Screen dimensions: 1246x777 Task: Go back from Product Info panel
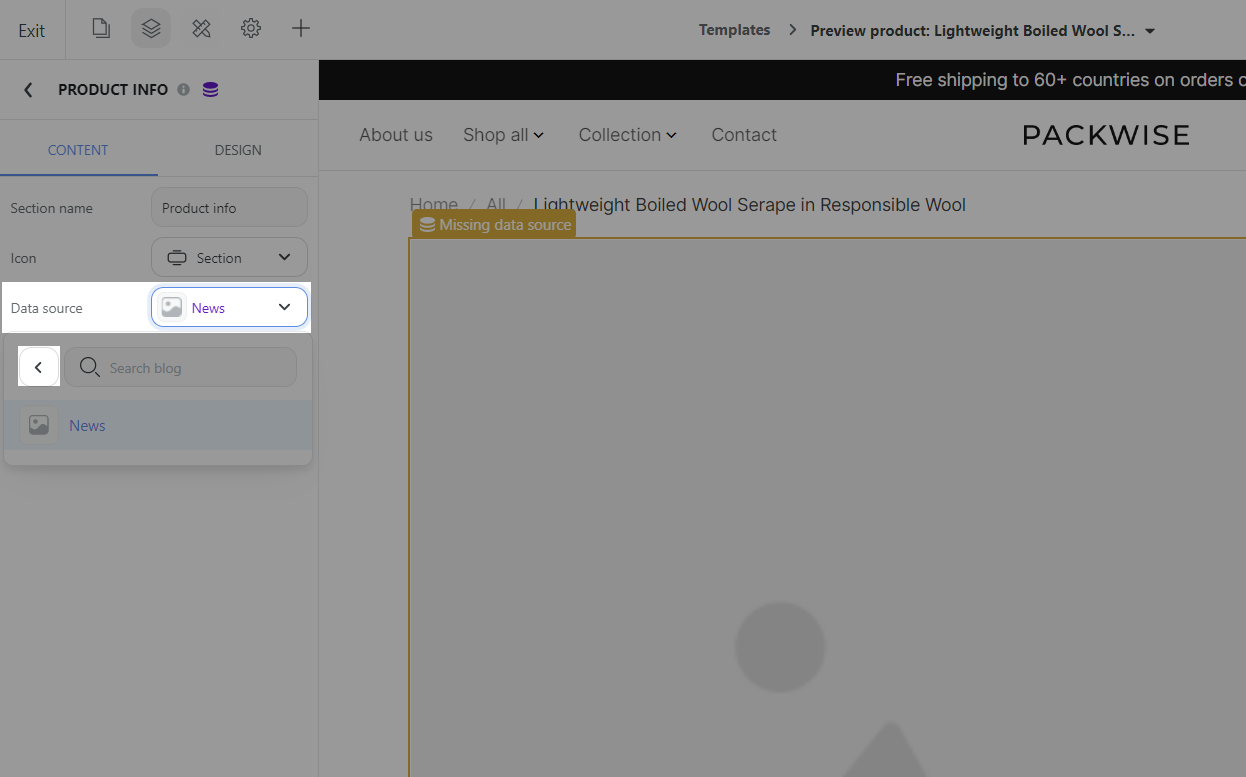point(28,90)
